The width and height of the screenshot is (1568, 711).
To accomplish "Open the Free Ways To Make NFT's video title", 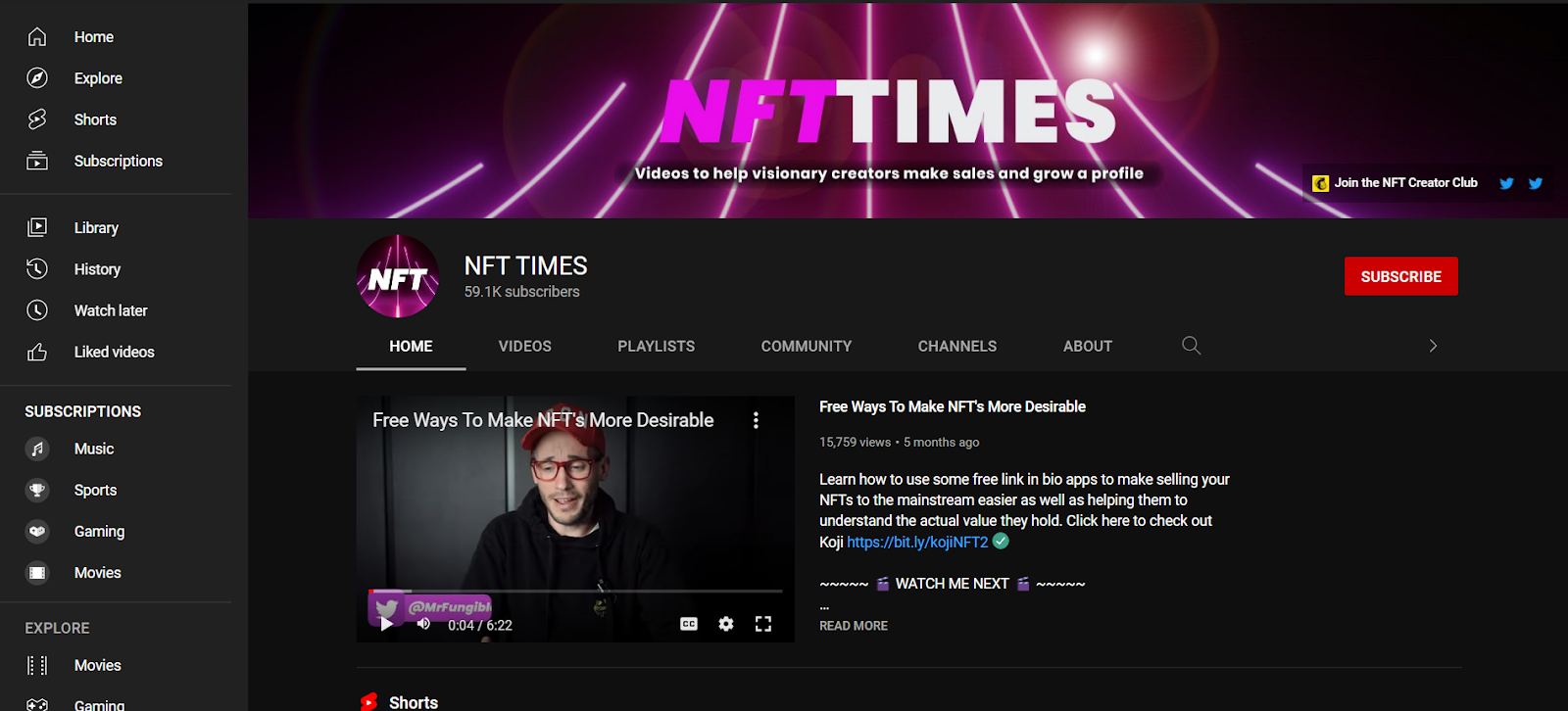I will [952, 406].
